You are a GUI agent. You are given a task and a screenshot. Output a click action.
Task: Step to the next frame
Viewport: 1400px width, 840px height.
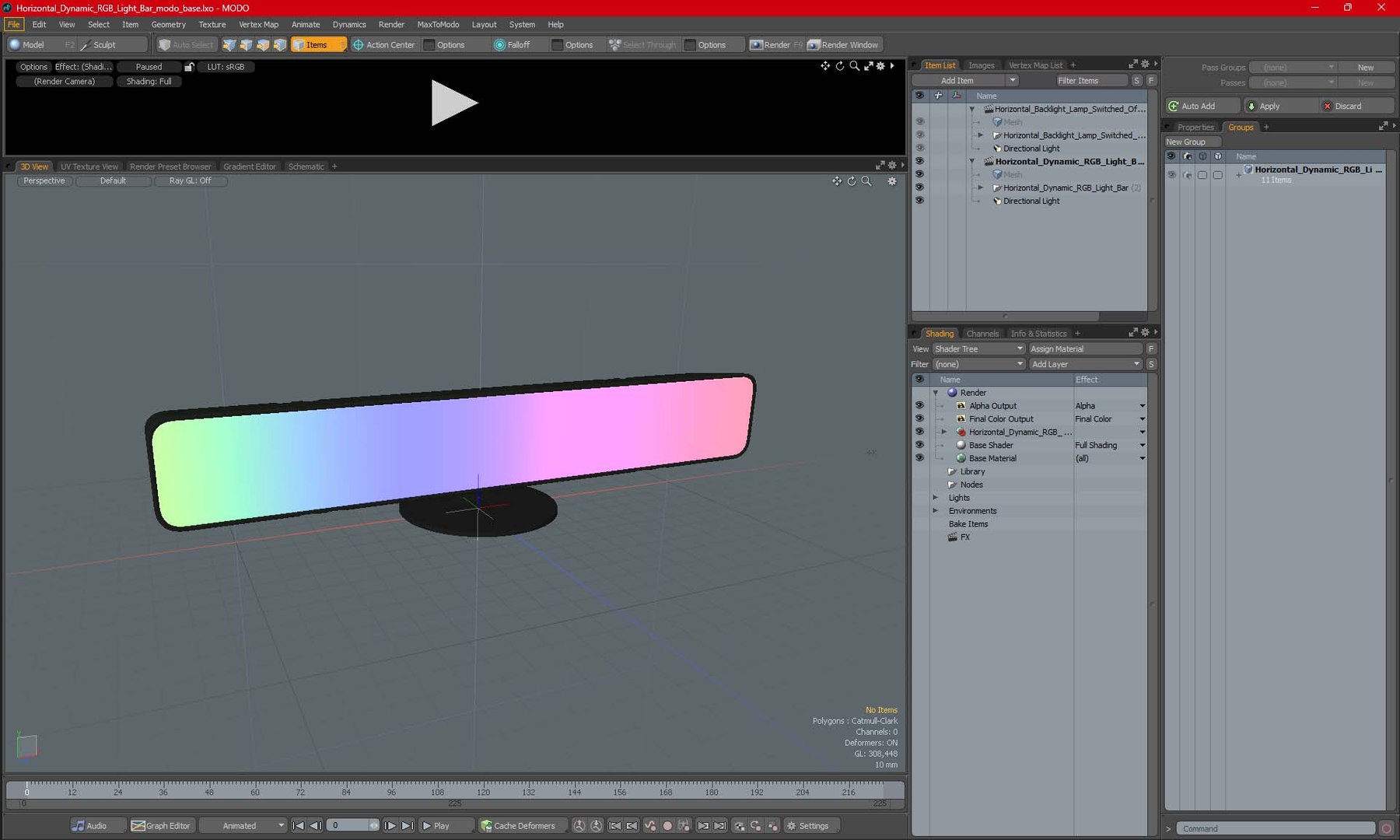[390, 825]
